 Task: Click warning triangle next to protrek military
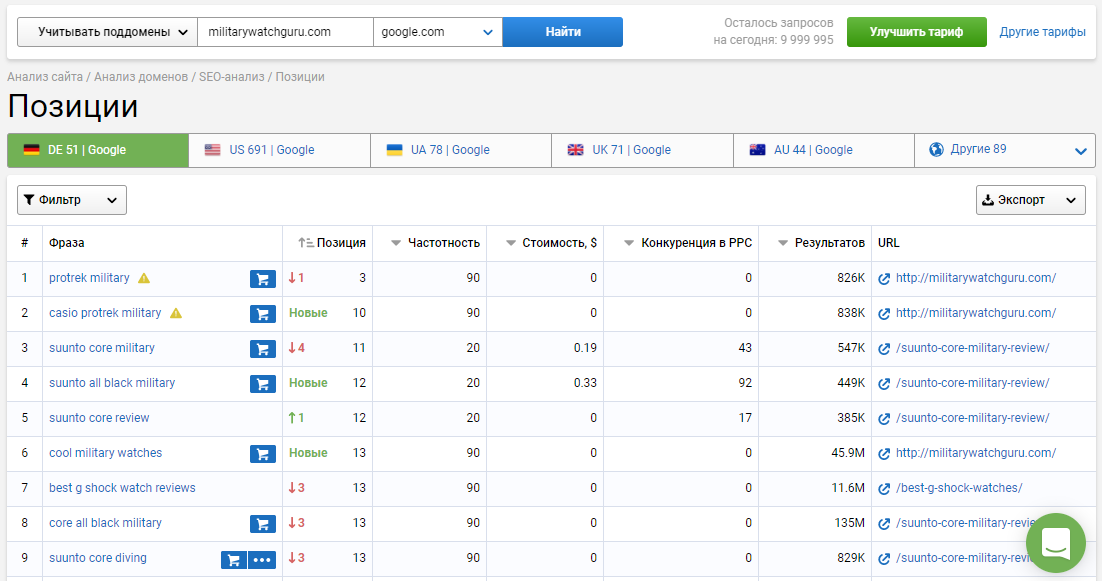pyautogui.click(x=144, y=278)
